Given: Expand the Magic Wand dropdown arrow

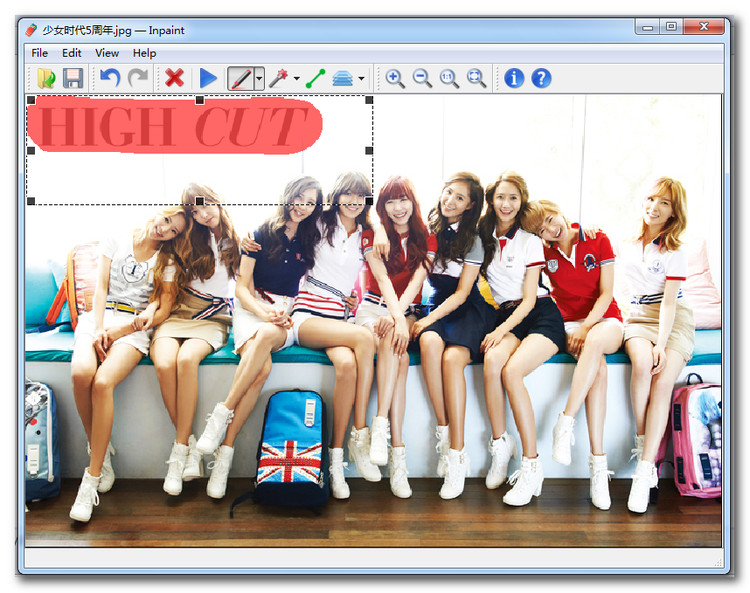Looking at the screenshot, I should tap(297, 78).
